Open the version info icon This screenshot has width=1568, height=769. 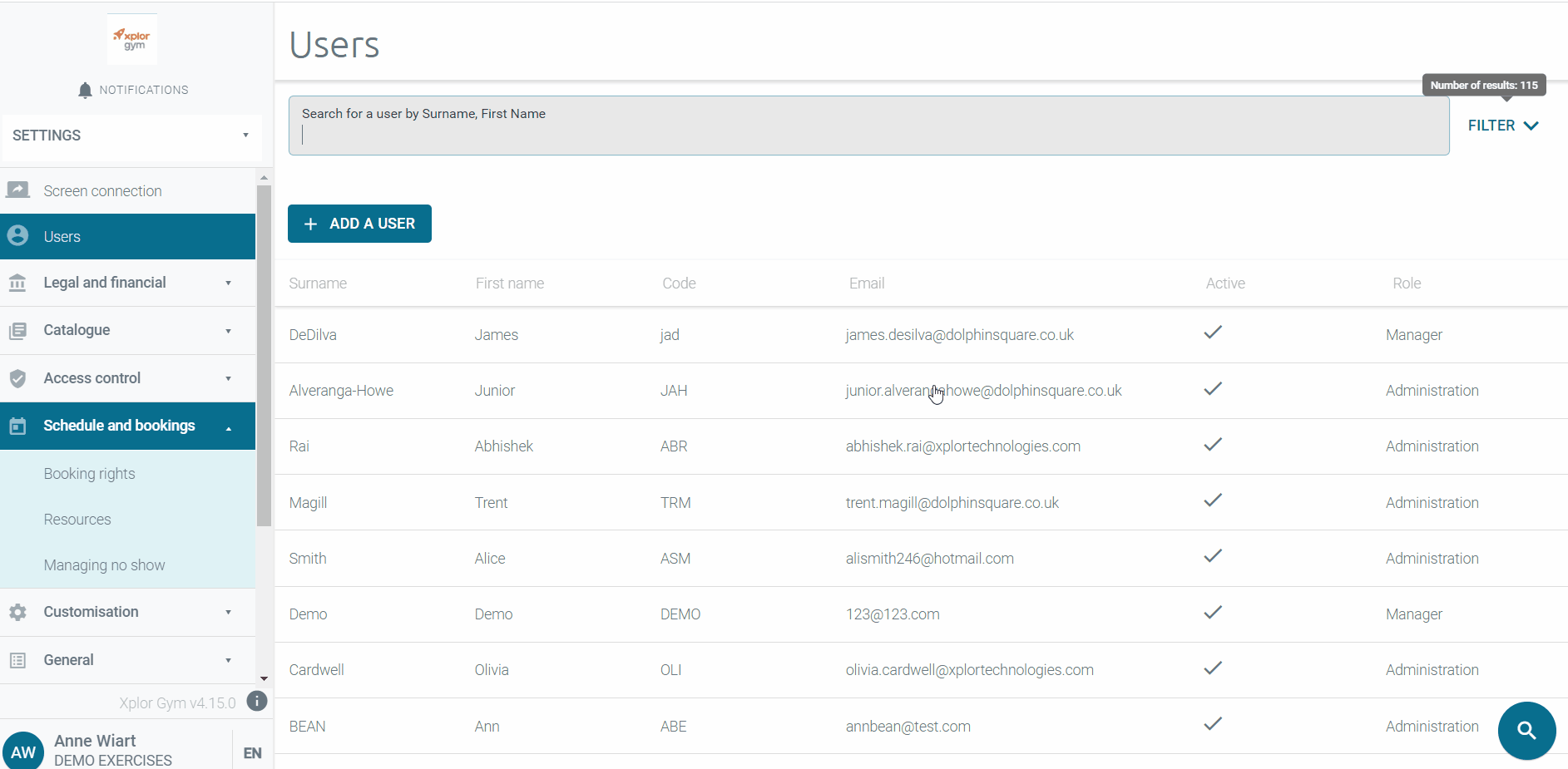point(257,702)
